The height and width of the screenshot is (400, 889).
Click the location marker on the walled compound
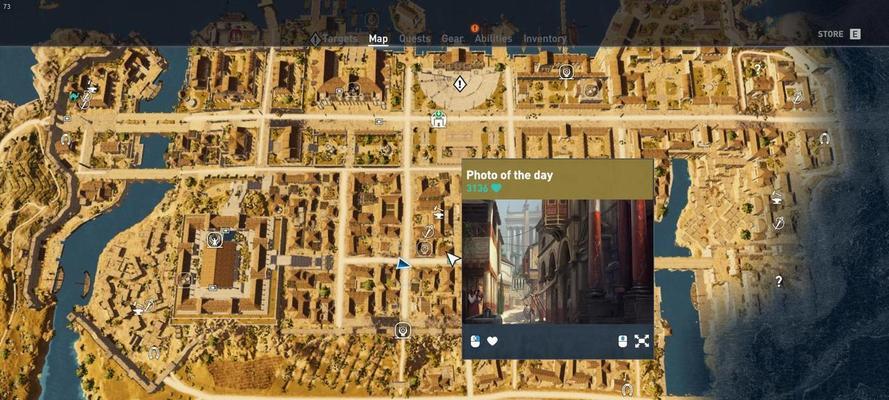point(214,240)
